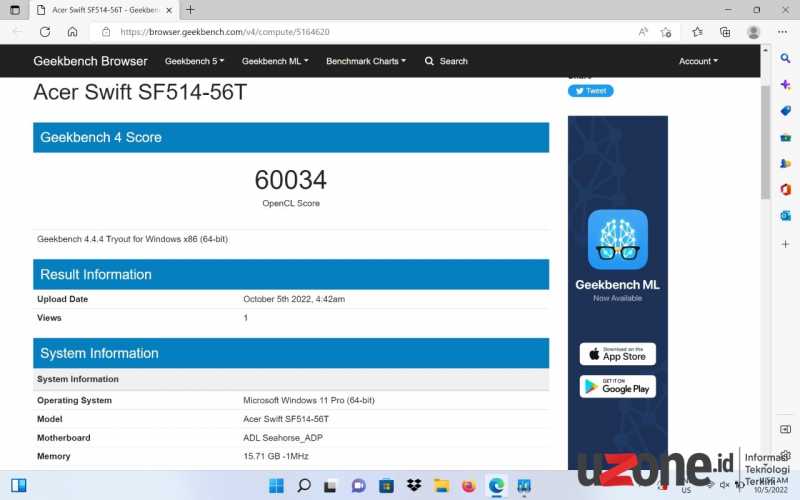Screen dimensions: 800x500
Task: Click the Tweet share button
Action: point(590,91)
